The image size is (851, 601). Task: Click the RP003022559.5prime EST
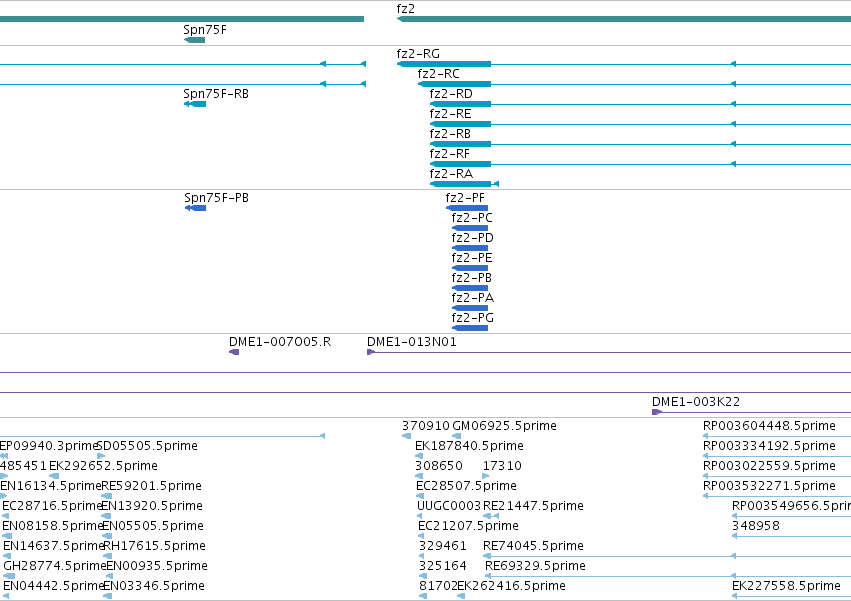click(x=777, y=476)
